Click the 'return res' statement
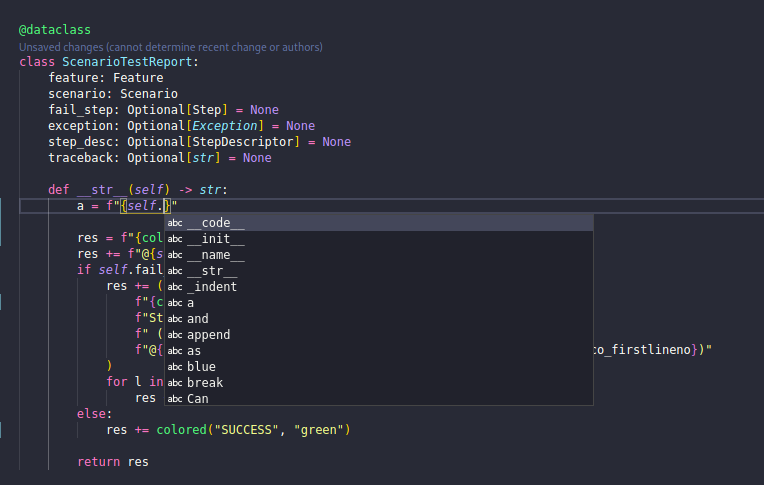 click(x=113, y=462)
